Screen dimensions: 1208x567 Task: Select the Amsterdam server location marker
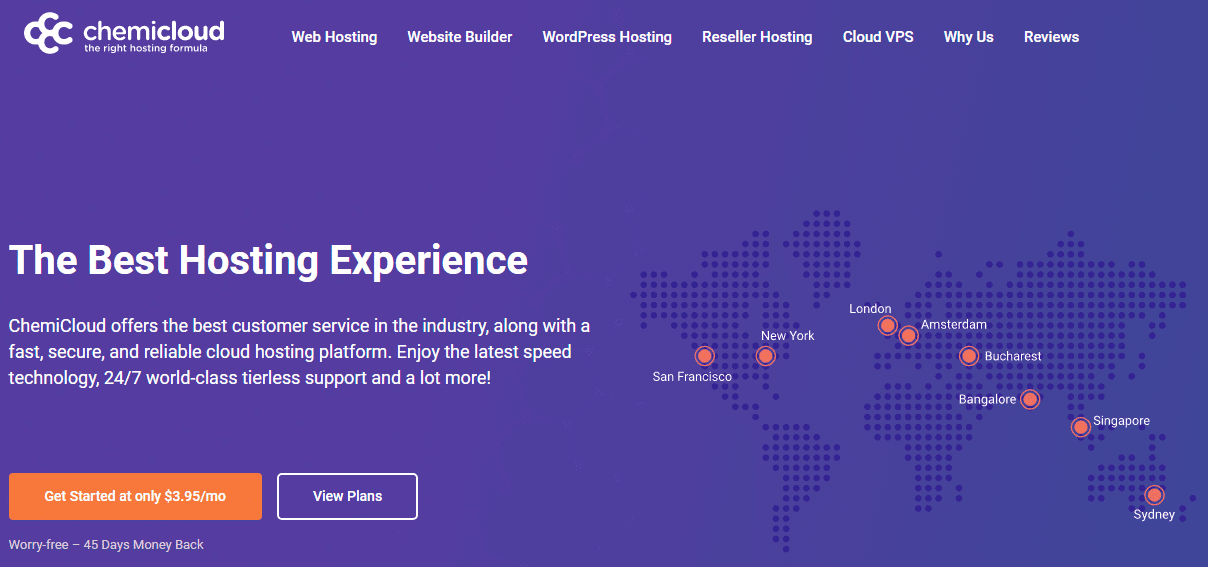click(x=908, y=335)
